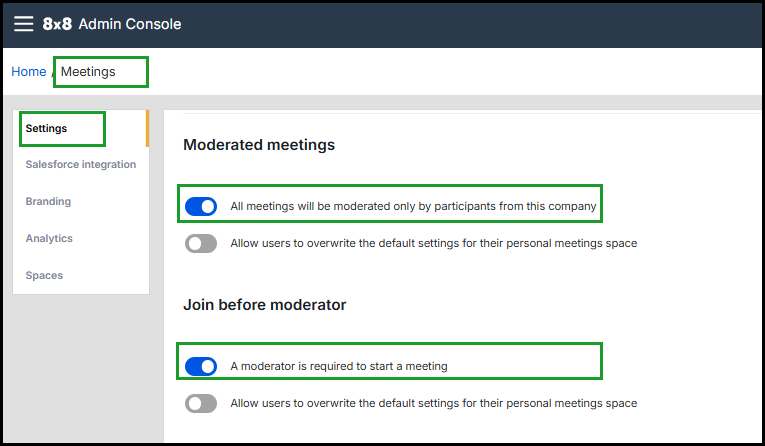
Task: Click the Moderated meetings heading
Action: pos(259,145)
